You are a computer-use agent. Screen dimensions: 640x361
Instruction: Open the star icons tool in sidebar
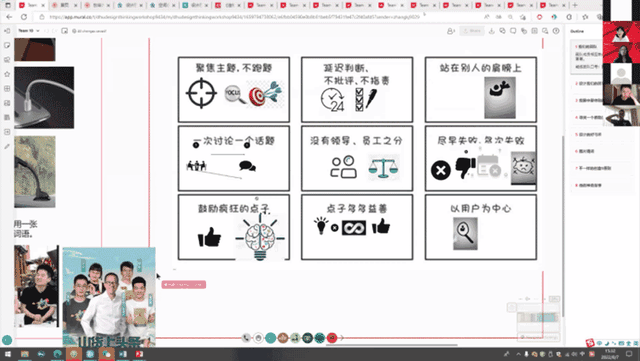click(7, 74)
